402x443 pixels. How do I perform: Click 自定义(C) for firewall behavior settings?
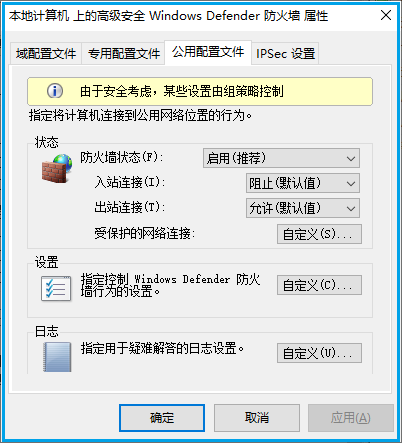point(319,285)
